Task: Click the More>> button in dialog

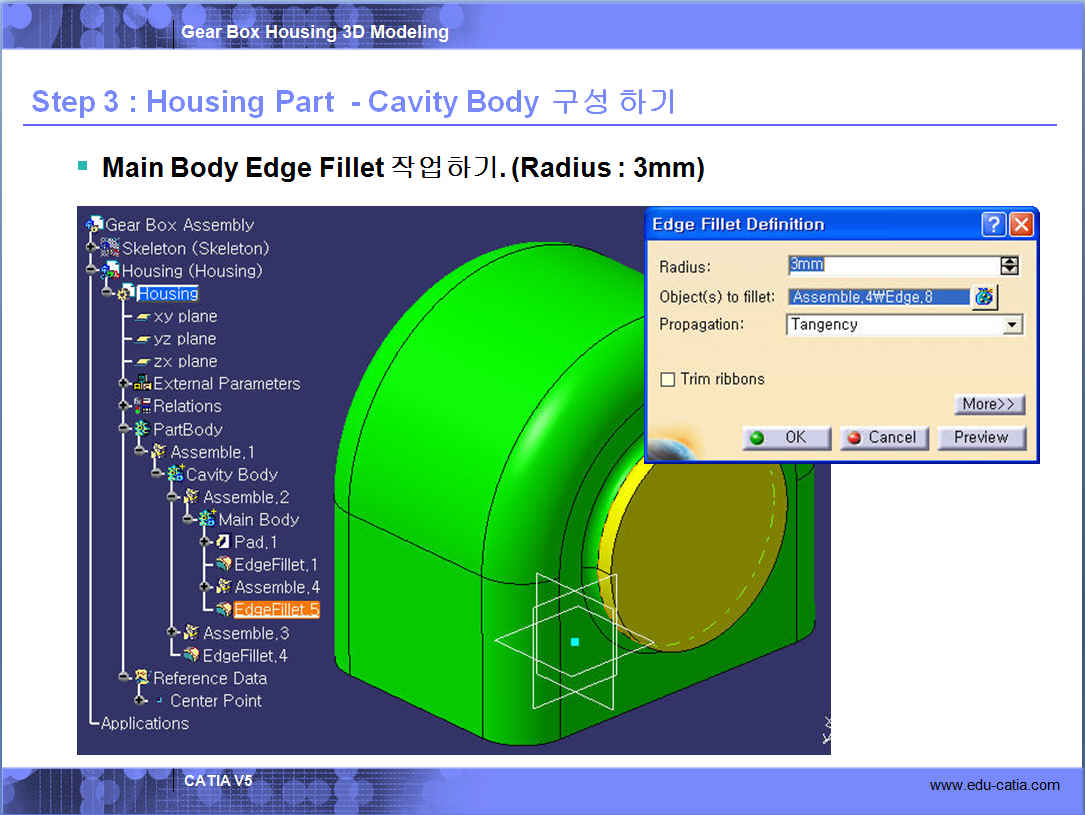Action: (989, 404)
